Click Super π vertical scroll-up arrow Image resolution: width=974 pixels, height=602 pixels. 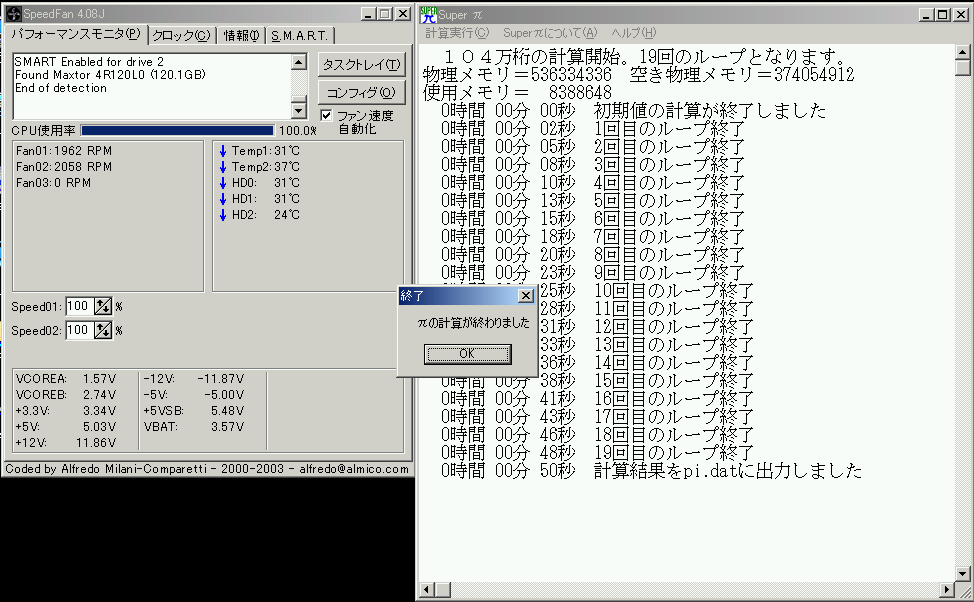click(963, 52)
